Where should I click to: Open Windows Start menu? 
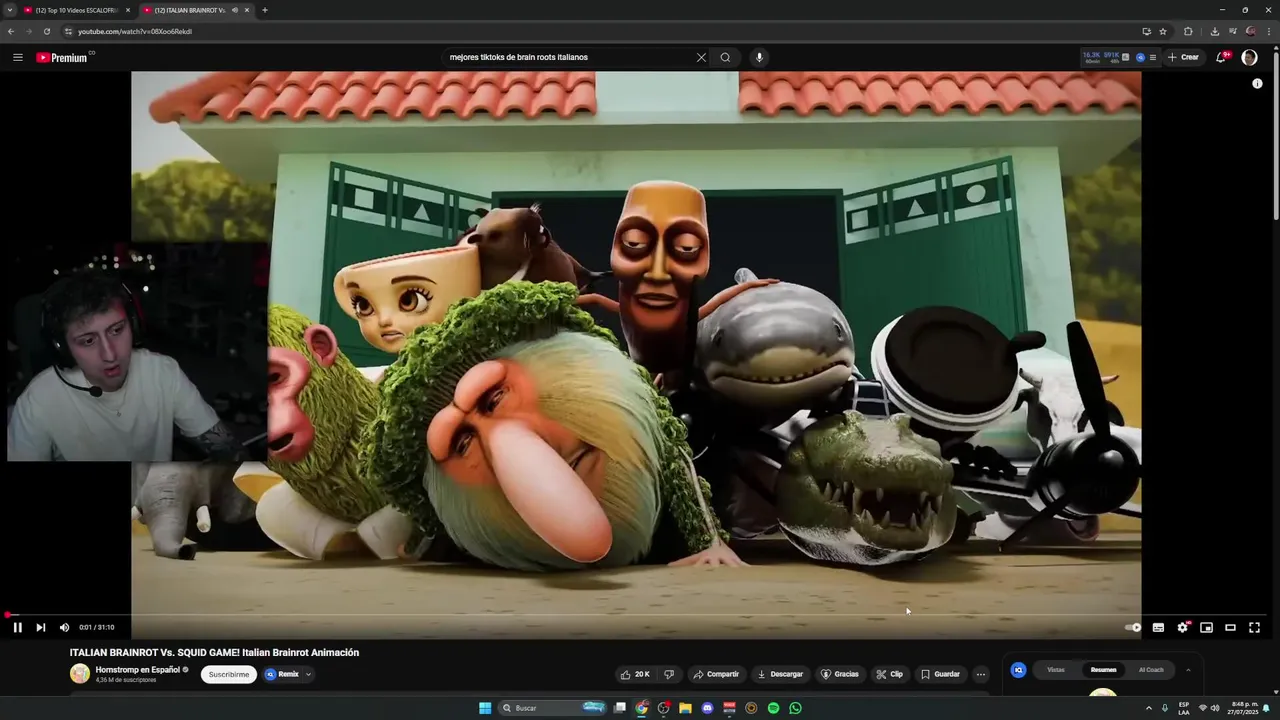point(485,708)
